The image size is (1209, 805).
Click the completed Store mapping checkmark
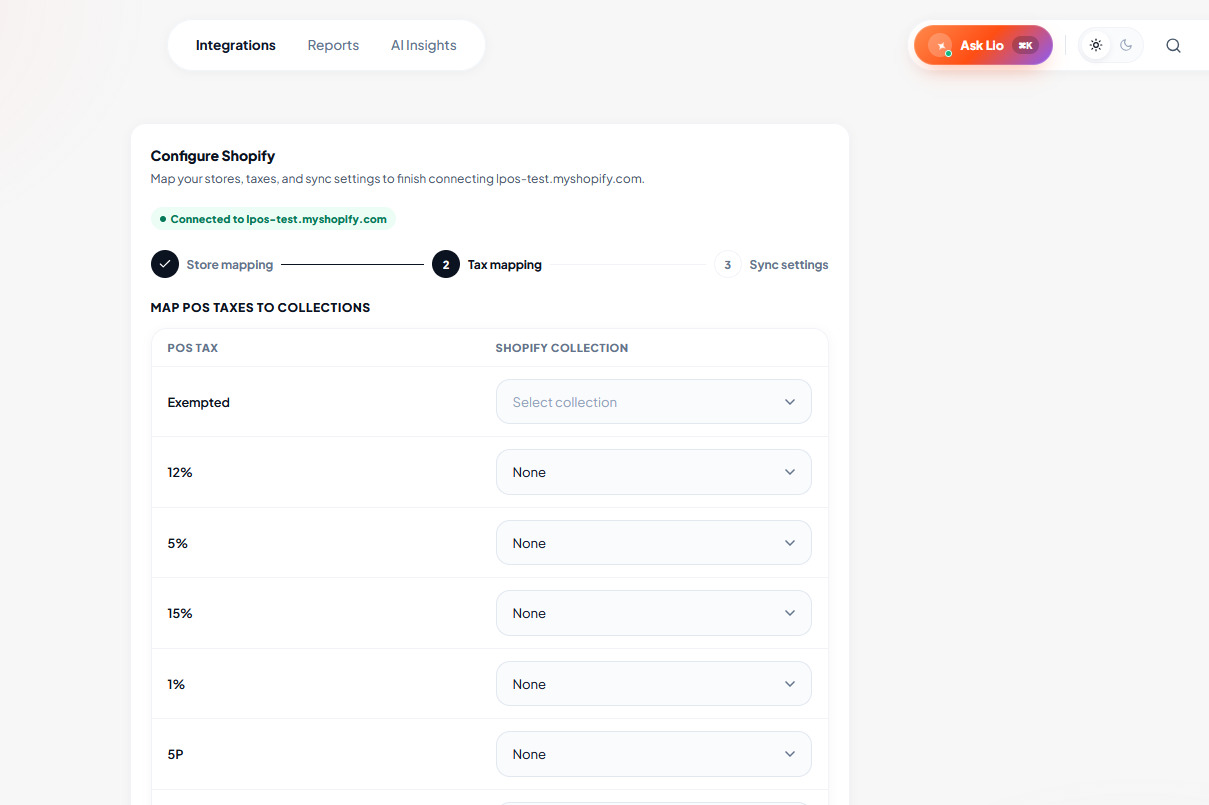[165, 265]
